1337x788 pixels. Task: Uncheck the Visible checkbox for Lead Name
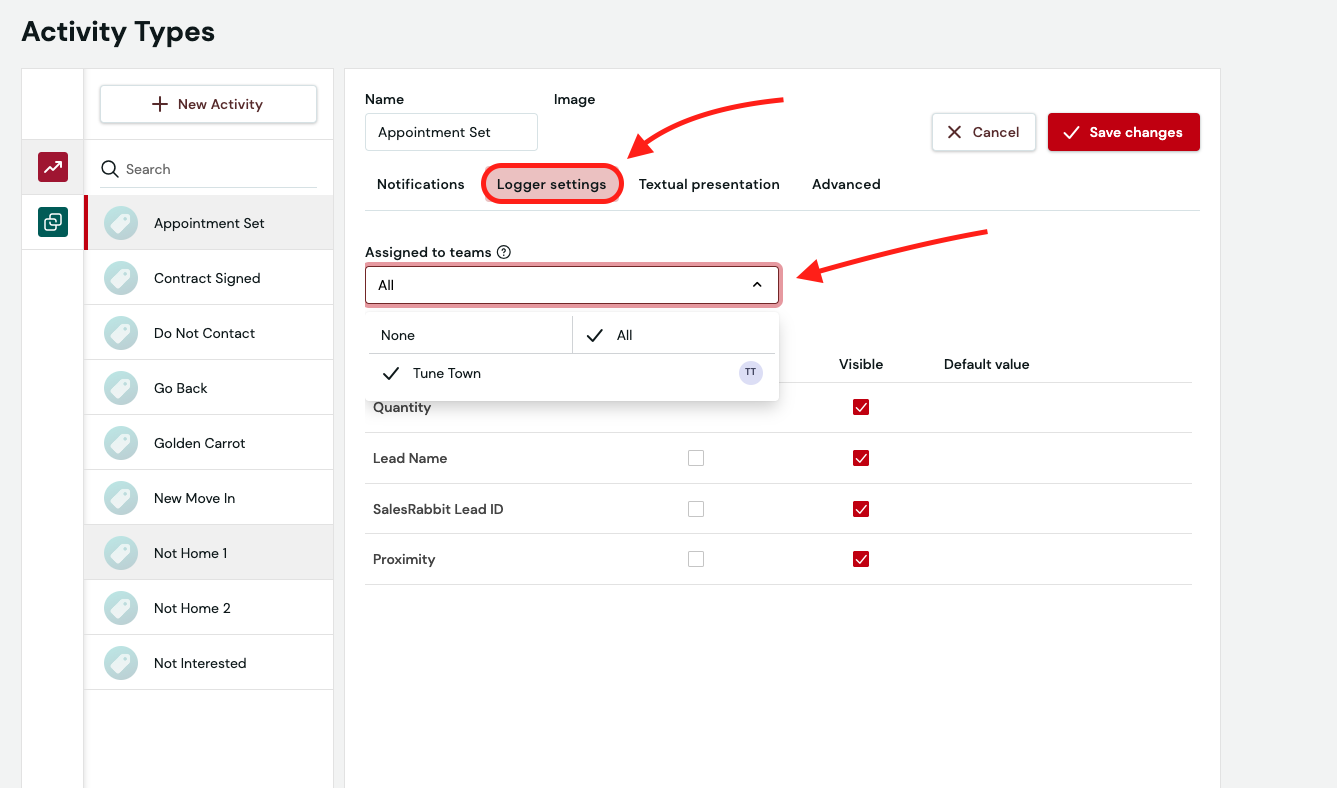coord(861,458)
